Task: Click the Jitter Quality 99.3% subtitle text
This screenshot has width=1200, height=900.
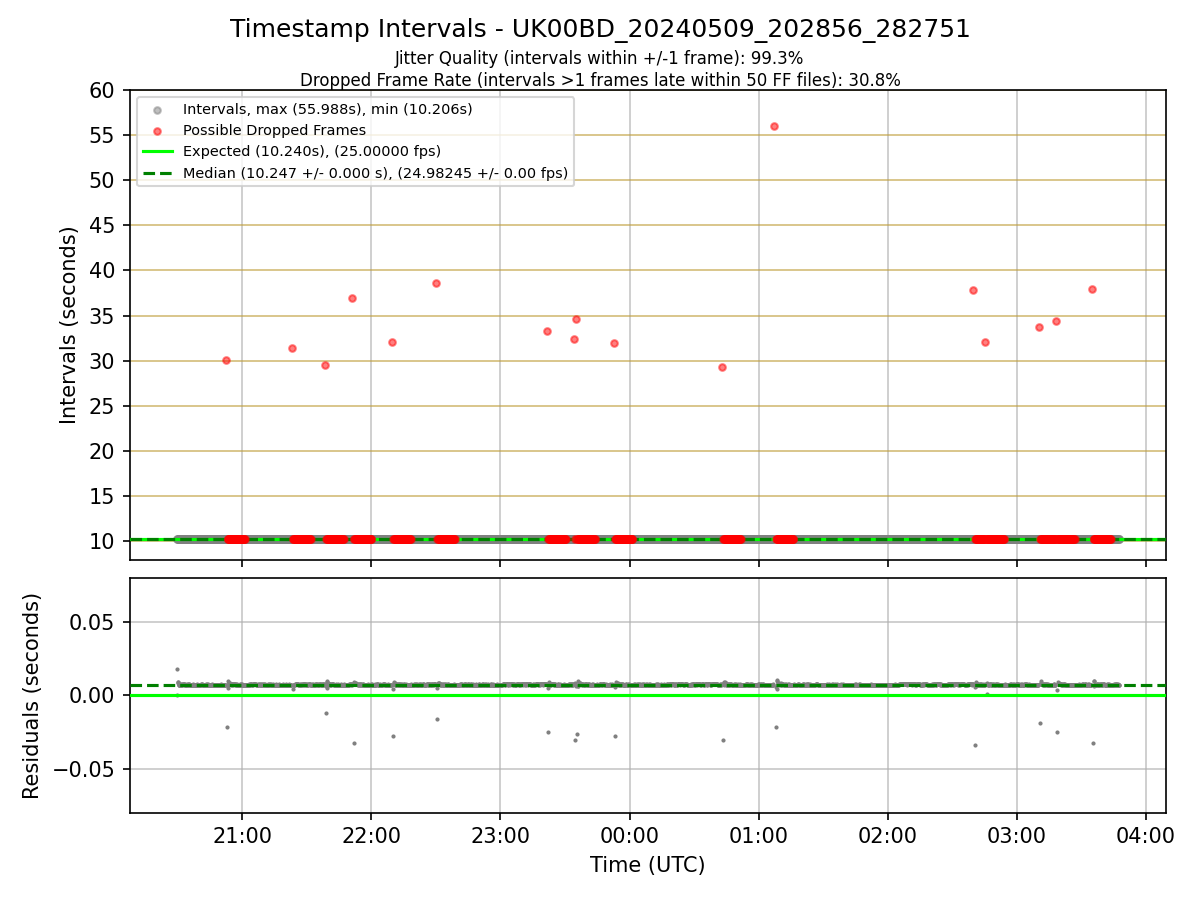Action: click(599, 59)
